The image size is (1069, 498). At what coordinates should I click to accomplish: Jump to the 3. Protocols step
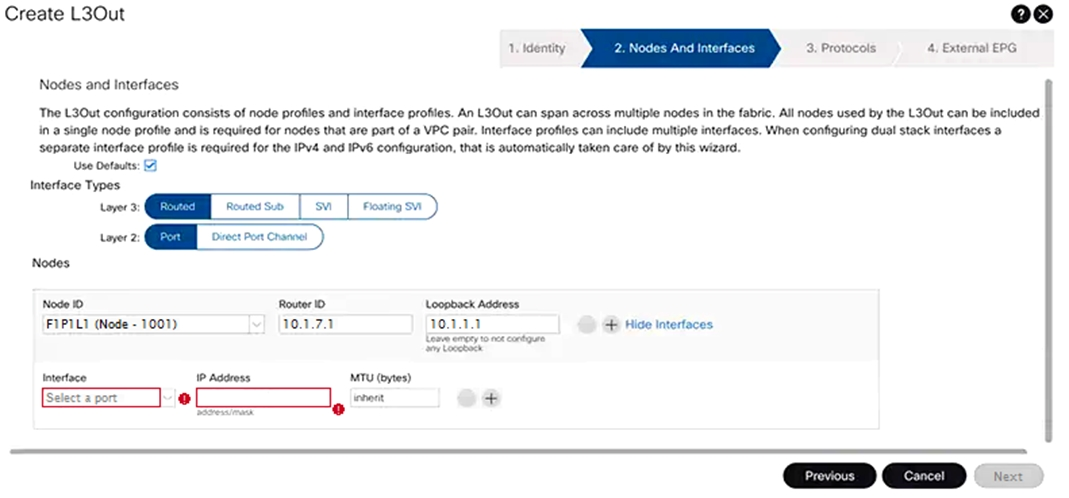(x=841, y=48)
